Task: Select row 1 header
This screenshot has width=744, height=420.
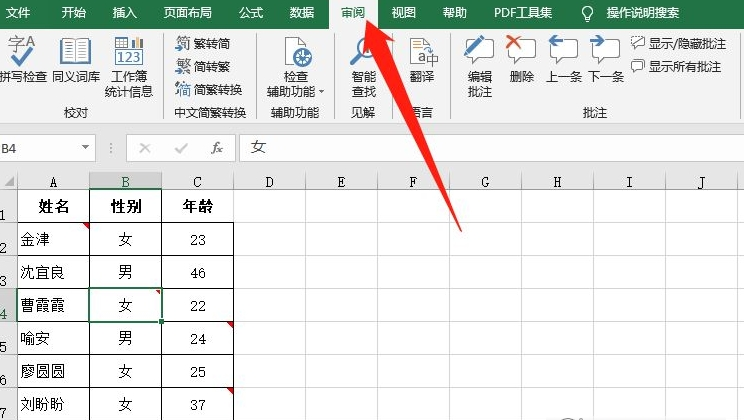Action: click(8, 206)
